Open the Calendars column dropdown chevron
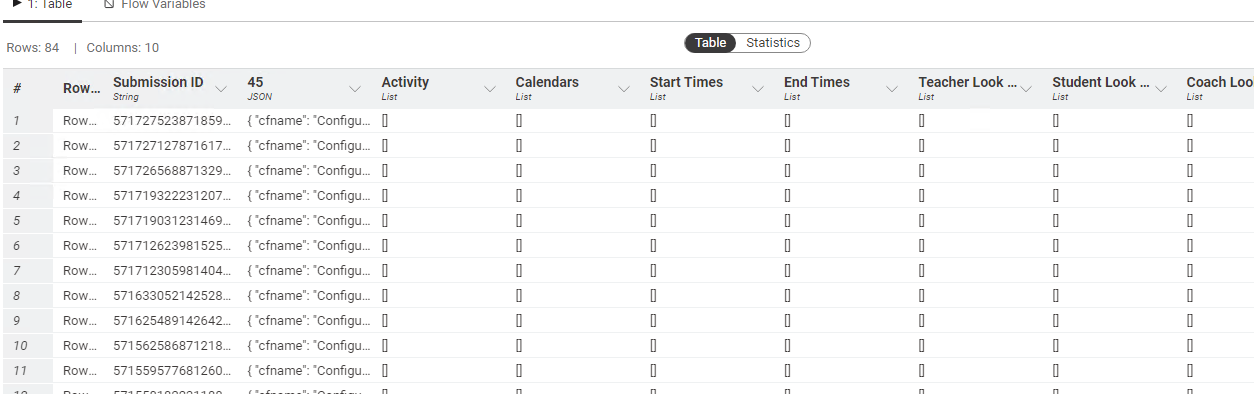This screenshot has width=1254, height=394. point(624,89)
